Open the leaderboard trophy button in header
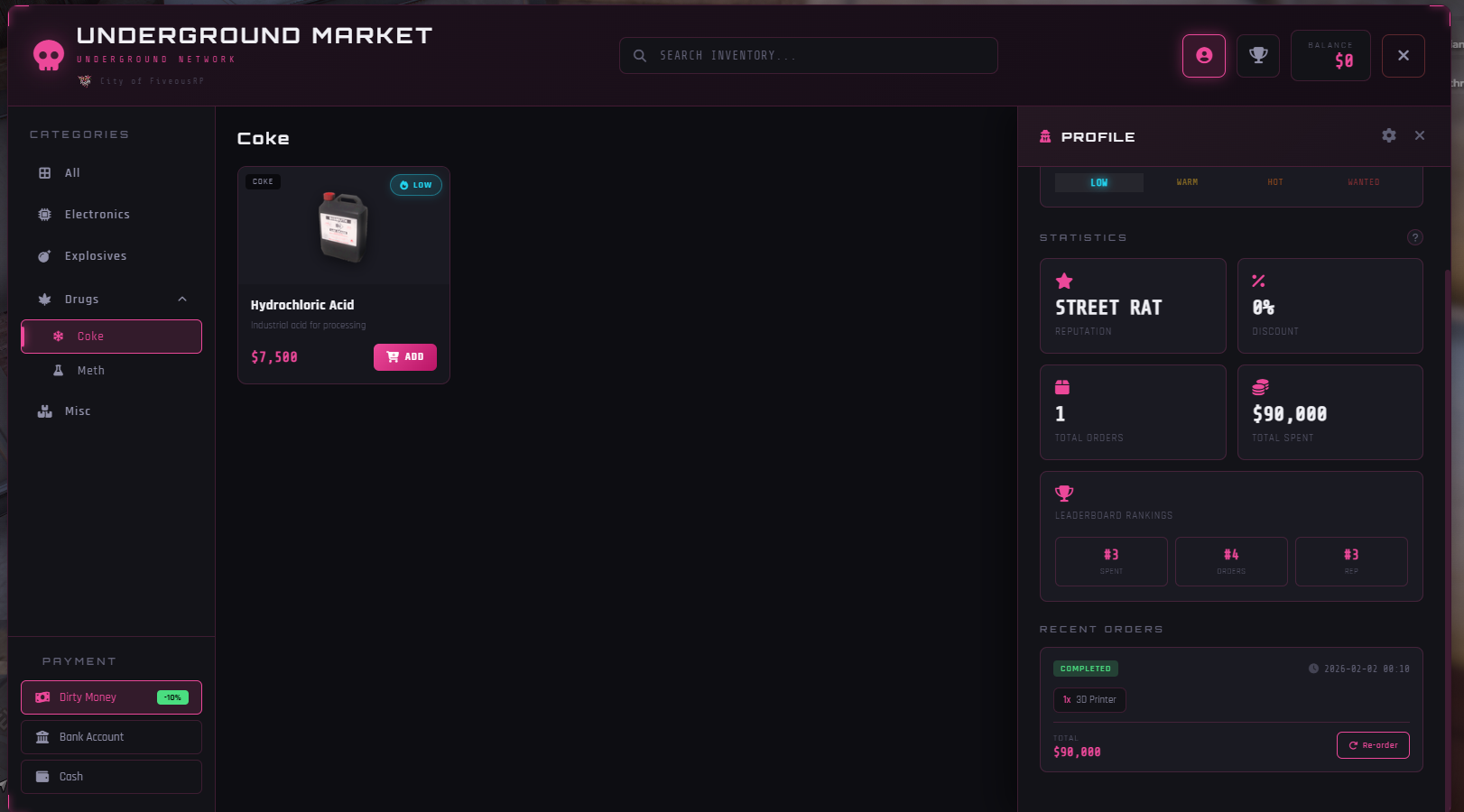This screenshot has width=1464, height=812. (1258, 56)
